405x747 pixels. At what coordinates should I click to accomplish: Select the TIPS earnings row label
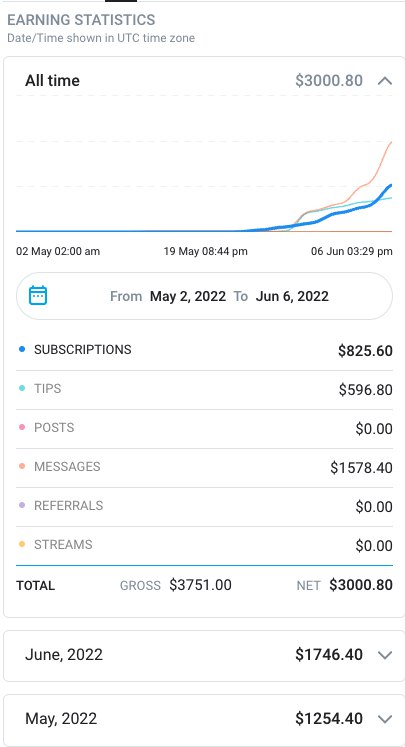pyautogui.click(x=48, y=389)
